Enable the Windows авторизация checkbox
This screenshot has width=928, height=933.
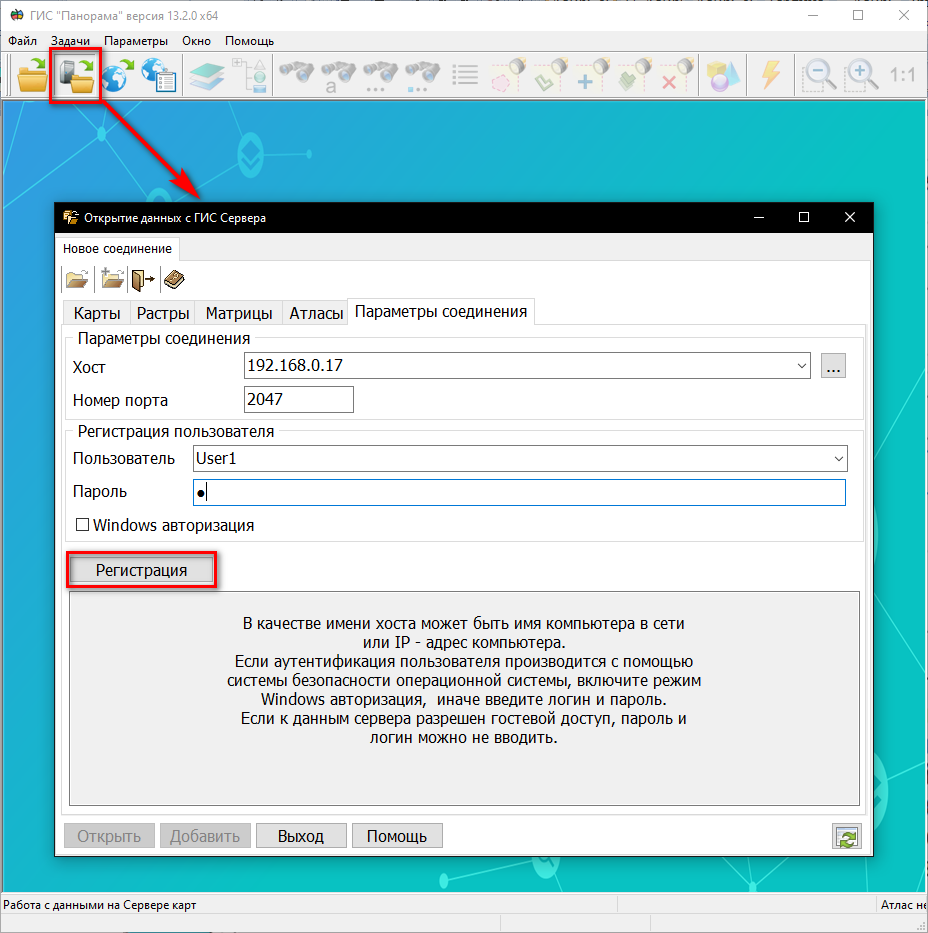[x=83, y=525]
